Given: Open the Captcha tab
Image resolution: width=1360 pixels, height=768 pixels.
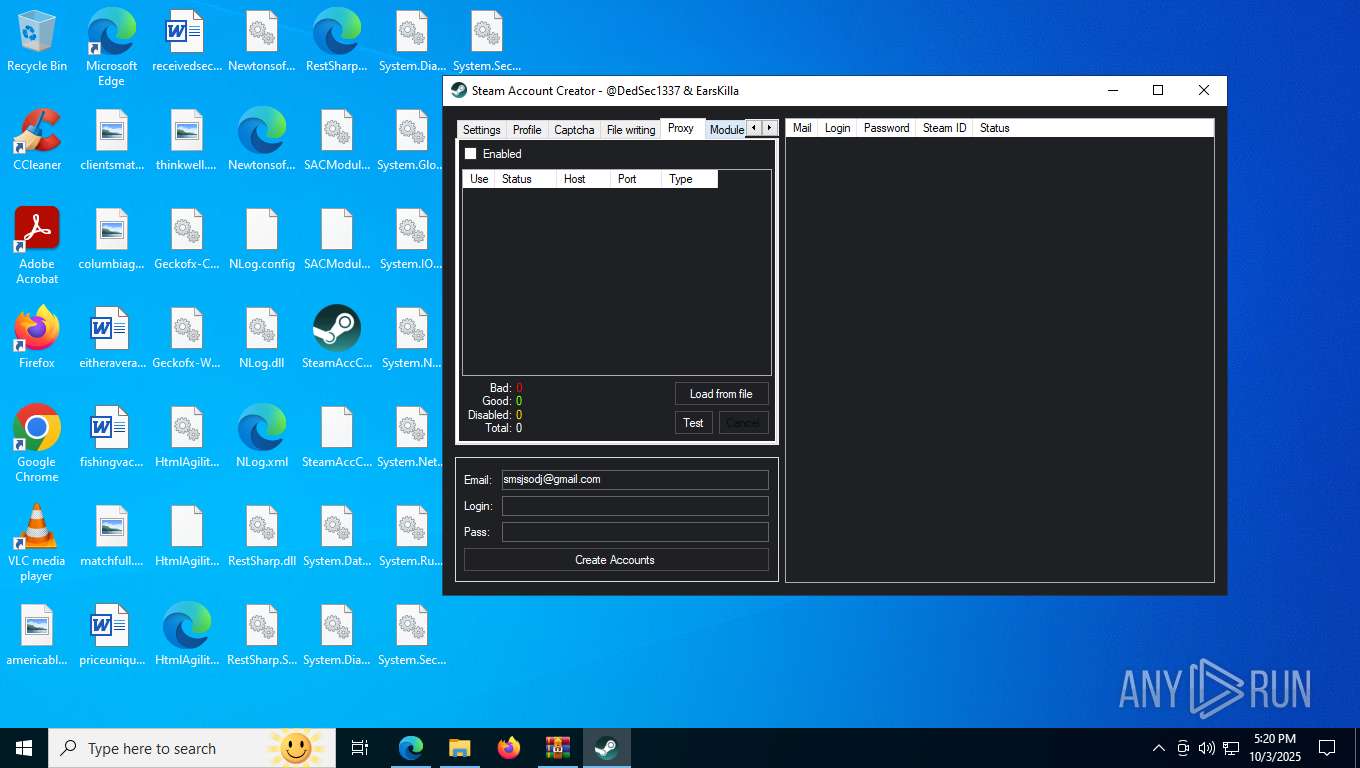Looking at the screenshot, I should tap(574, 130).
